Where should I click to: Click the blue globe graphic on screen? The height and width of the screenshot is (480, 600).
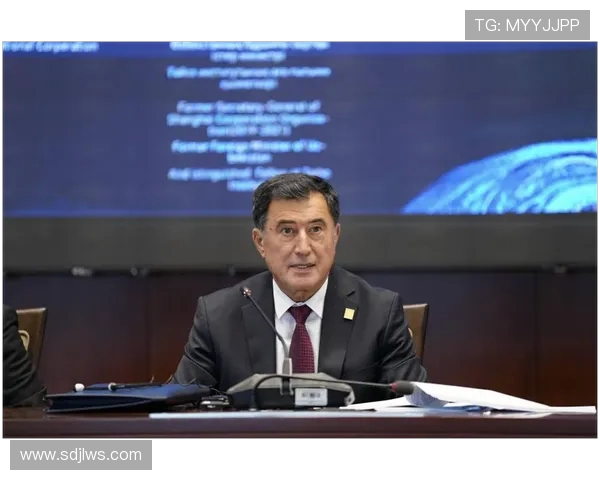(x=510, y=180)
